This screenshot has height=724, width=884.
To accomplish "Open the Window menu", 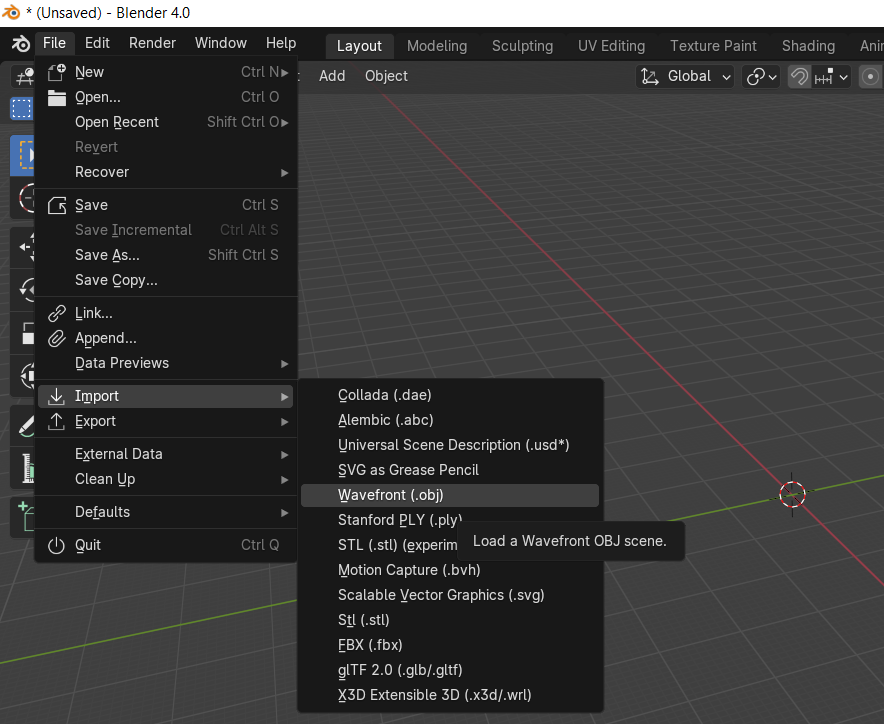I will pos(220,43).
